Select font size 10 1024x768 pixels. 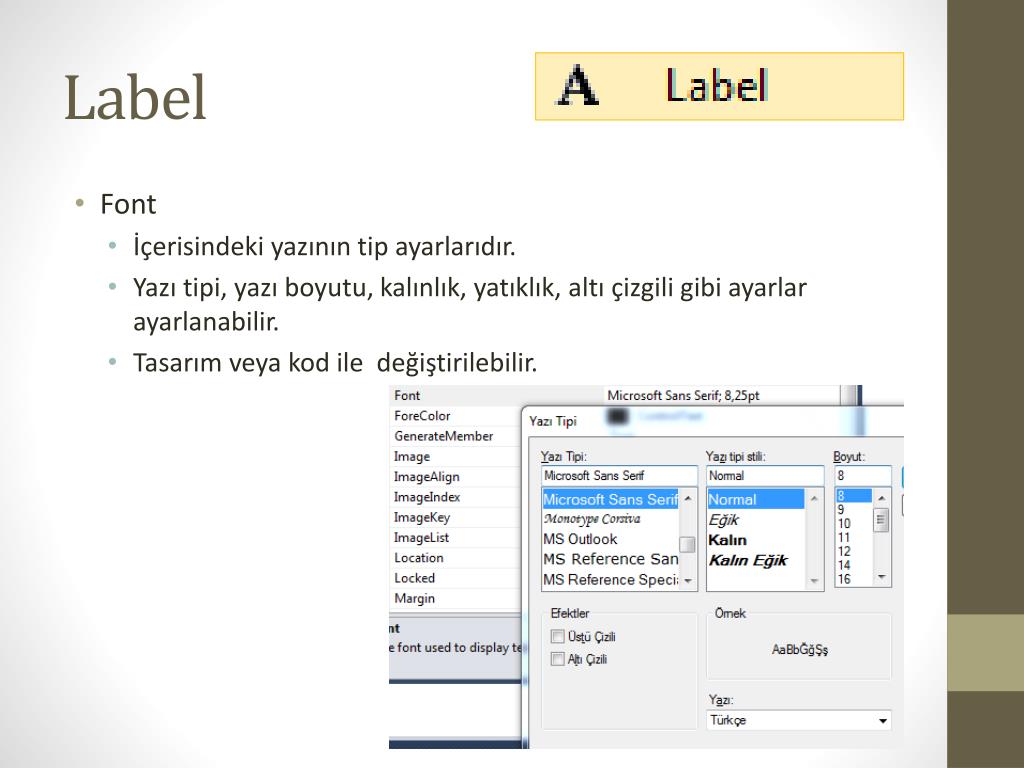pos(854,524)
